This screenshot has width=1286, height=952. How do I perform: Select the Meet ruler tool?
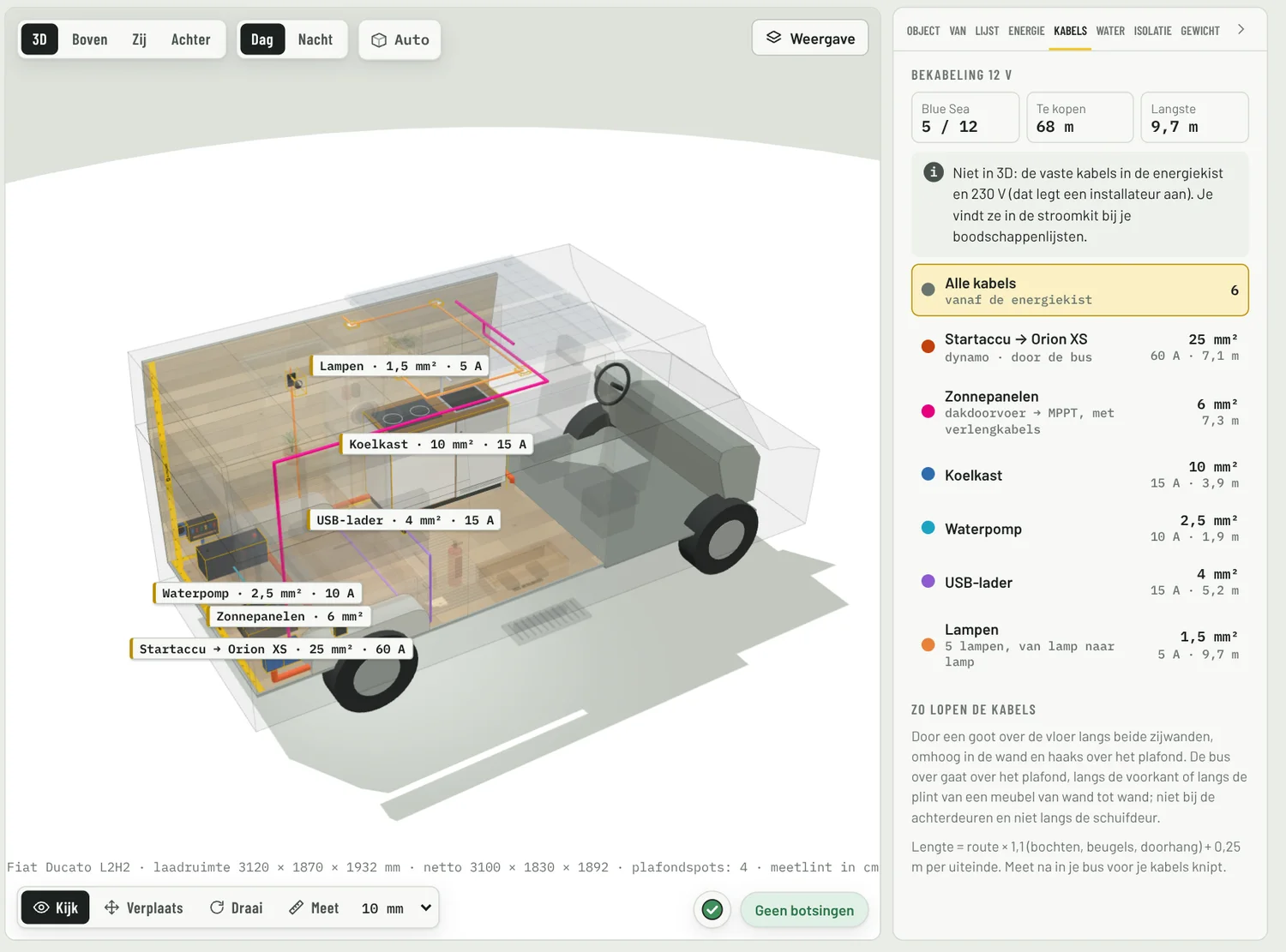(314, 907)
